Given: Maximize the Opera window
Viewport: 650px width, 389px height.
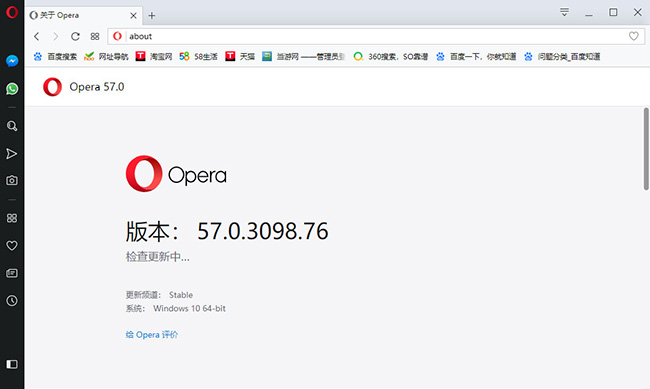Looking at the screenshot, I should coord(613,12).
